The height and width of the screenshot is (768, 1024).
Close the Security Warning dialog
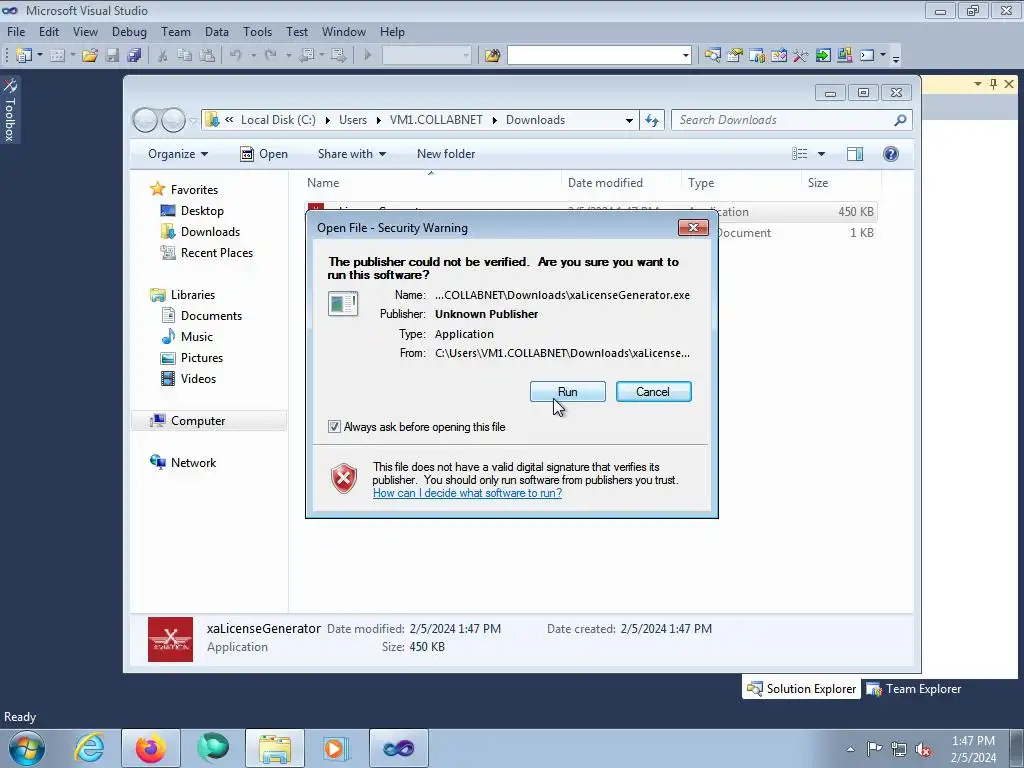693,227
